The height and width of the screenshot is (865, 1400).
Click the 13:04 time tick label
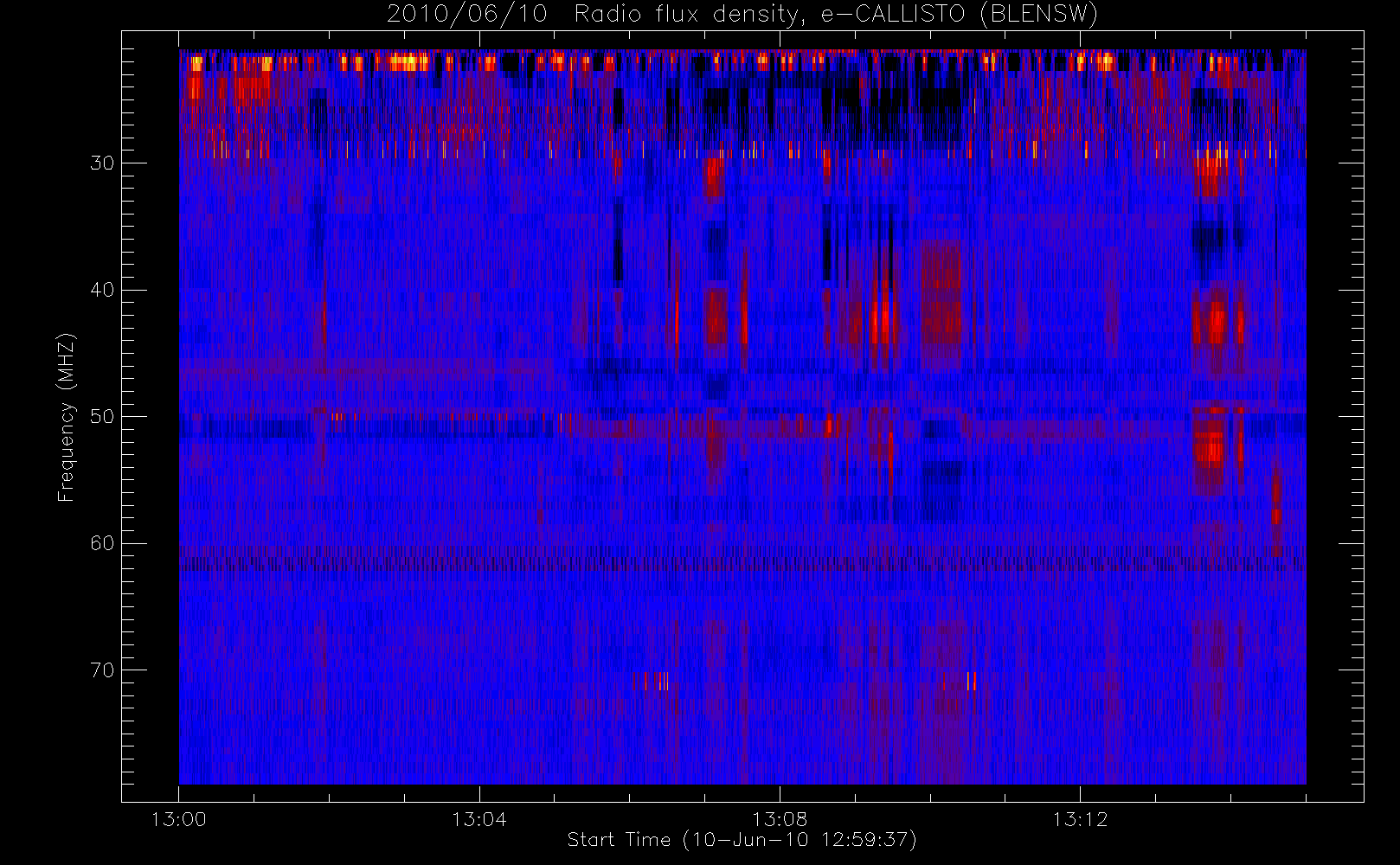(479, 819)
